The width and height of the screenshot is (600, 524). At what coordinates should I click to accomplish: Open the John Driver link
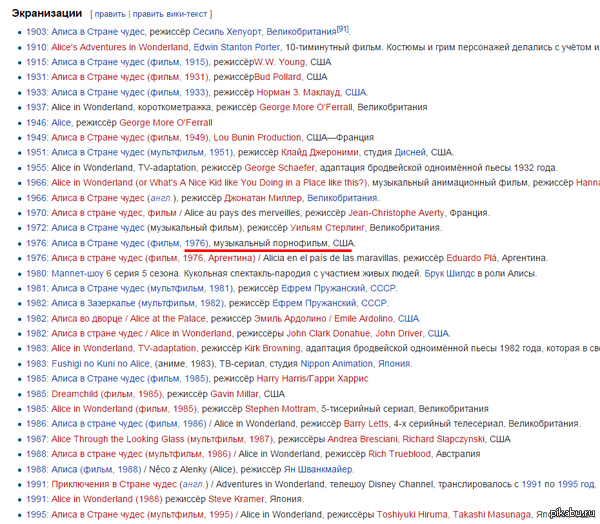pos(399,333)
